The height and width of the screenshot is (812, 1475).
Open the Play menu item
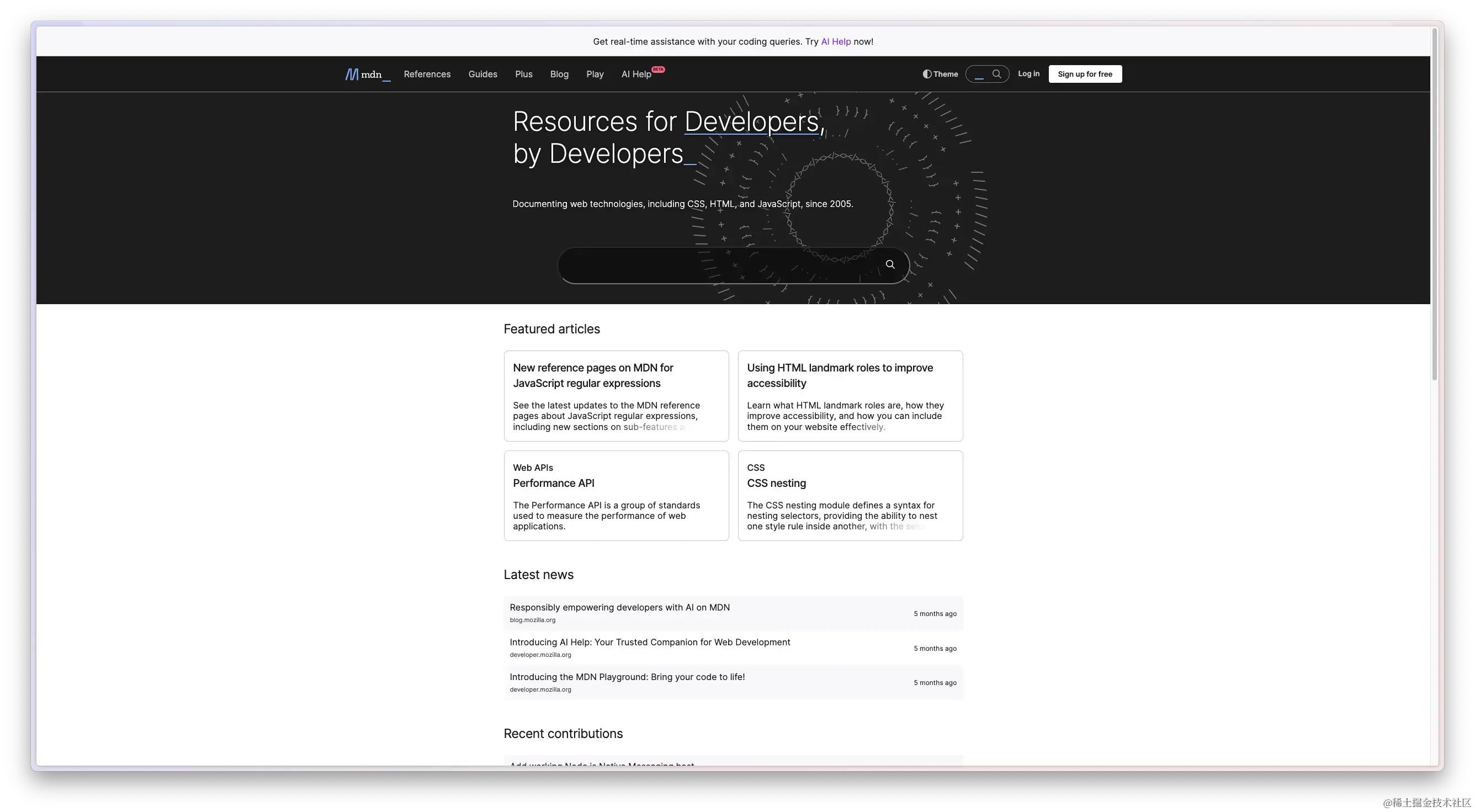(x=595, y=75)
